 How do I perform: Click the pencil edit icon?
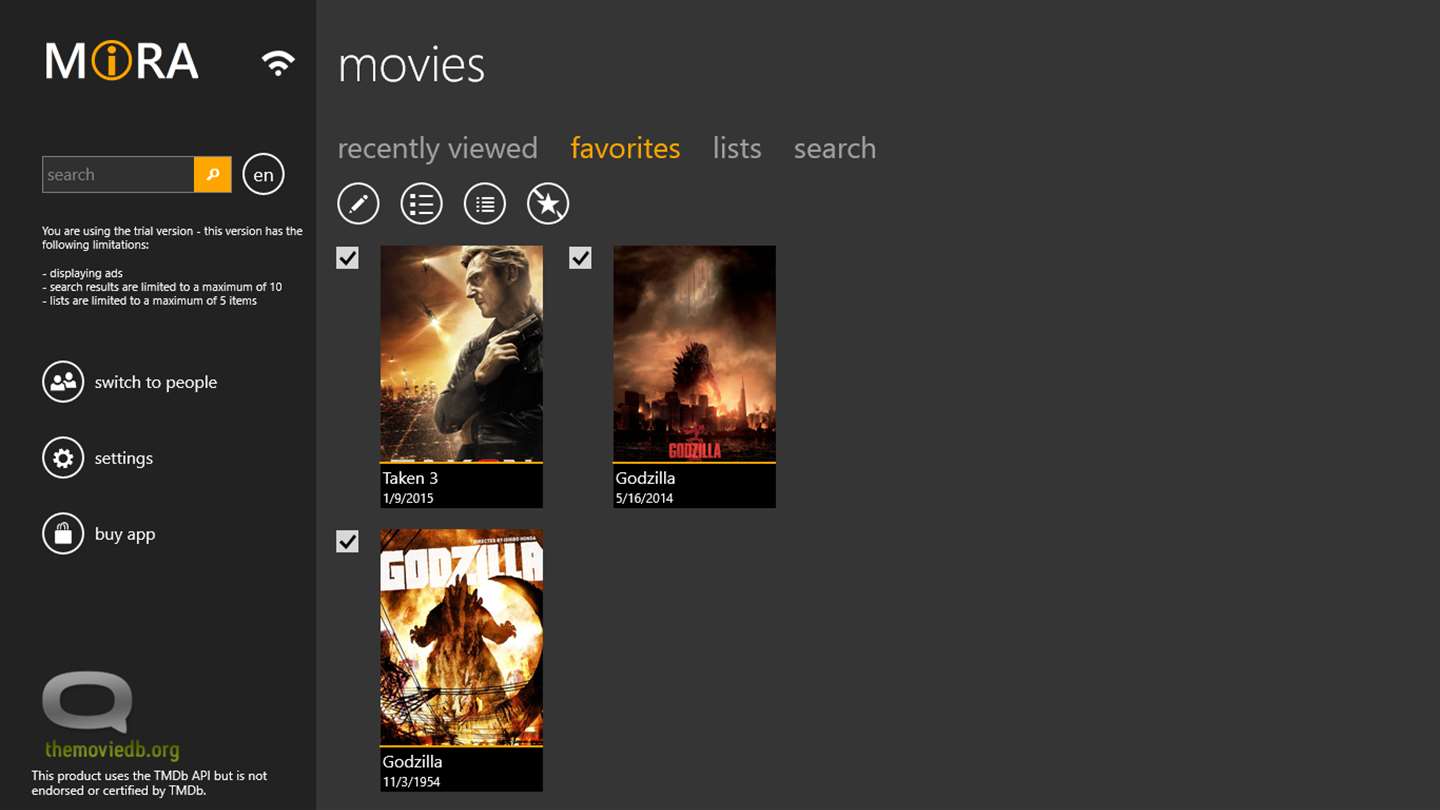[x=358, y=204]
